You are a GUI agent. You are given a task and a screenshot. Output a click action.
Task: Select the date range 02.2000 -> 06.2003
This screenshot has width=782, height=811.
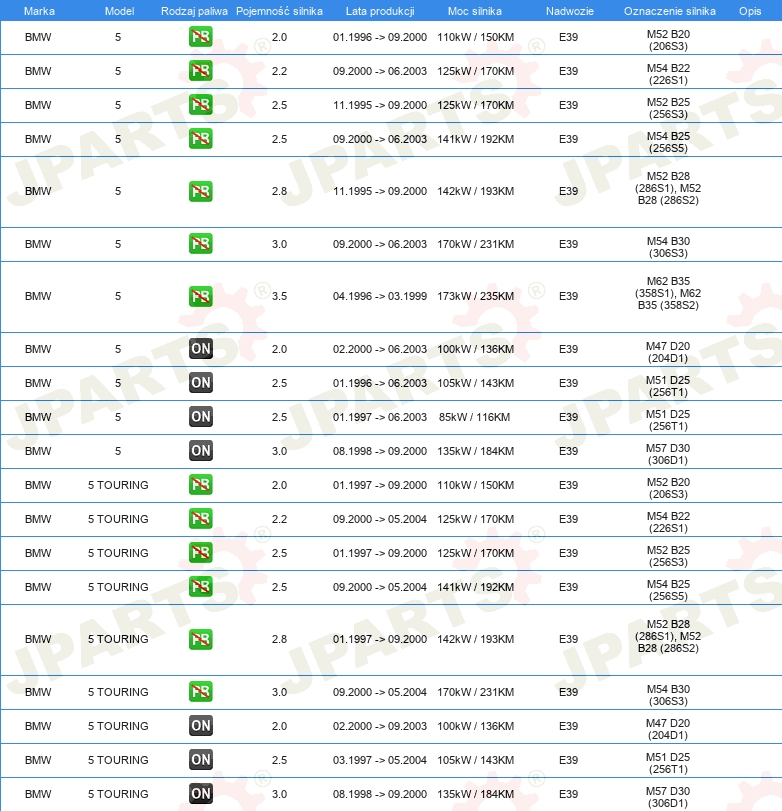pyautogui.click(x=380, y=349)
